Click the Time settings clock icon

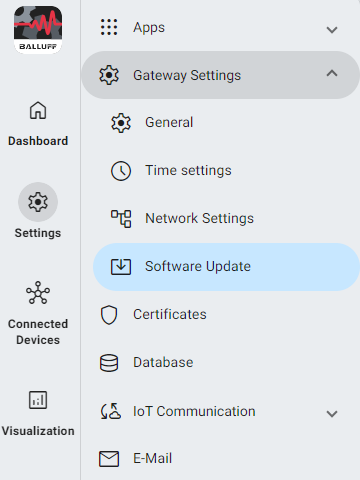coord(121,171)
